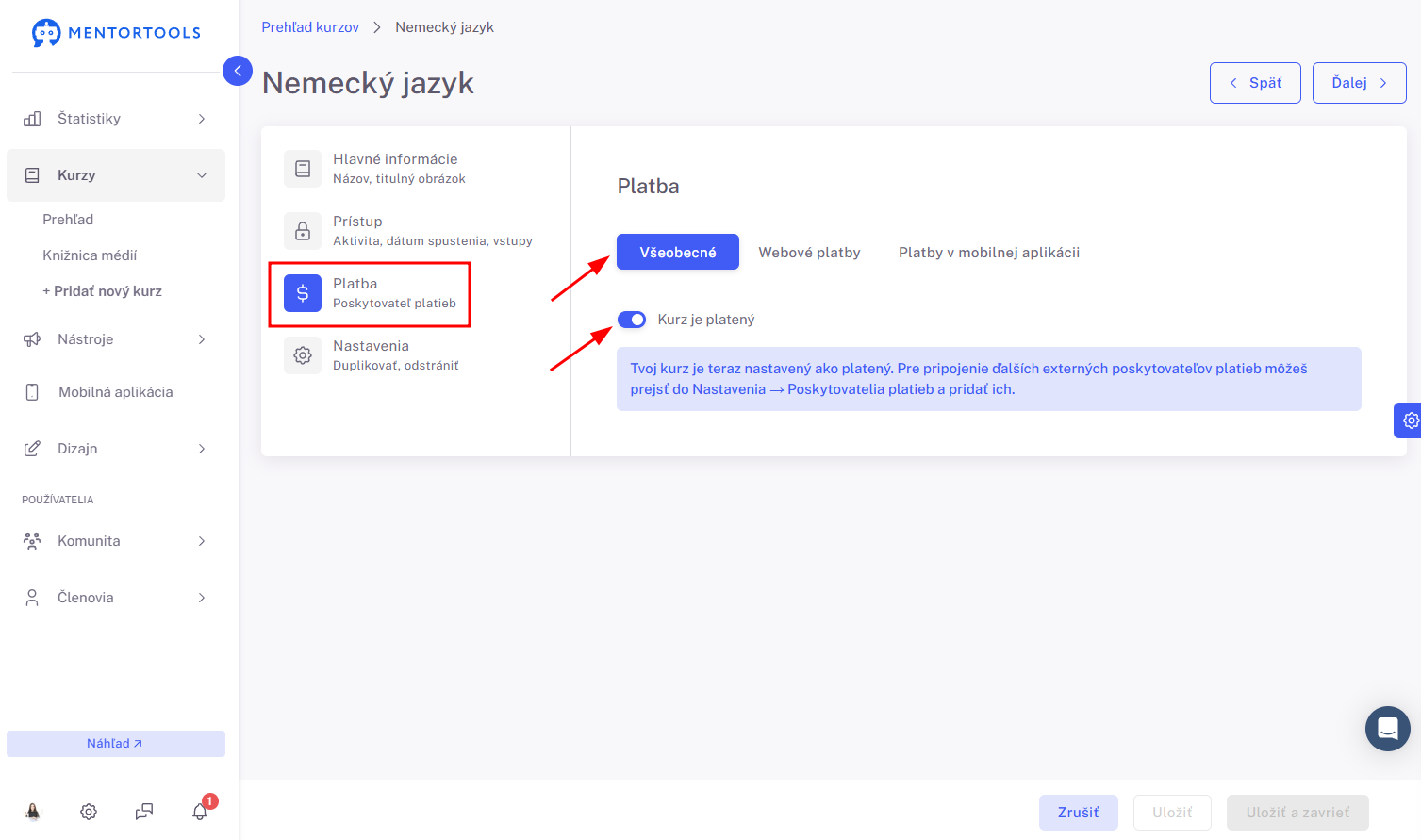Viewport: 1421px width, 840px height.
Task: Open the Prehľad kurzov breadcrumb link
Action: [x=310, y=27]
